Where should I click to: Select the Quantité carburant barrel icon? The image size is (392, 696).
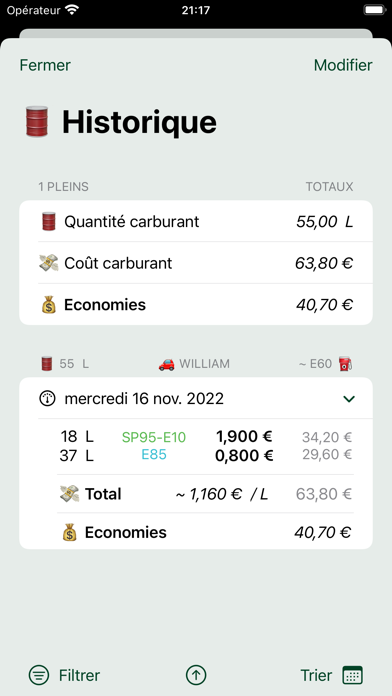click(49, 221)
